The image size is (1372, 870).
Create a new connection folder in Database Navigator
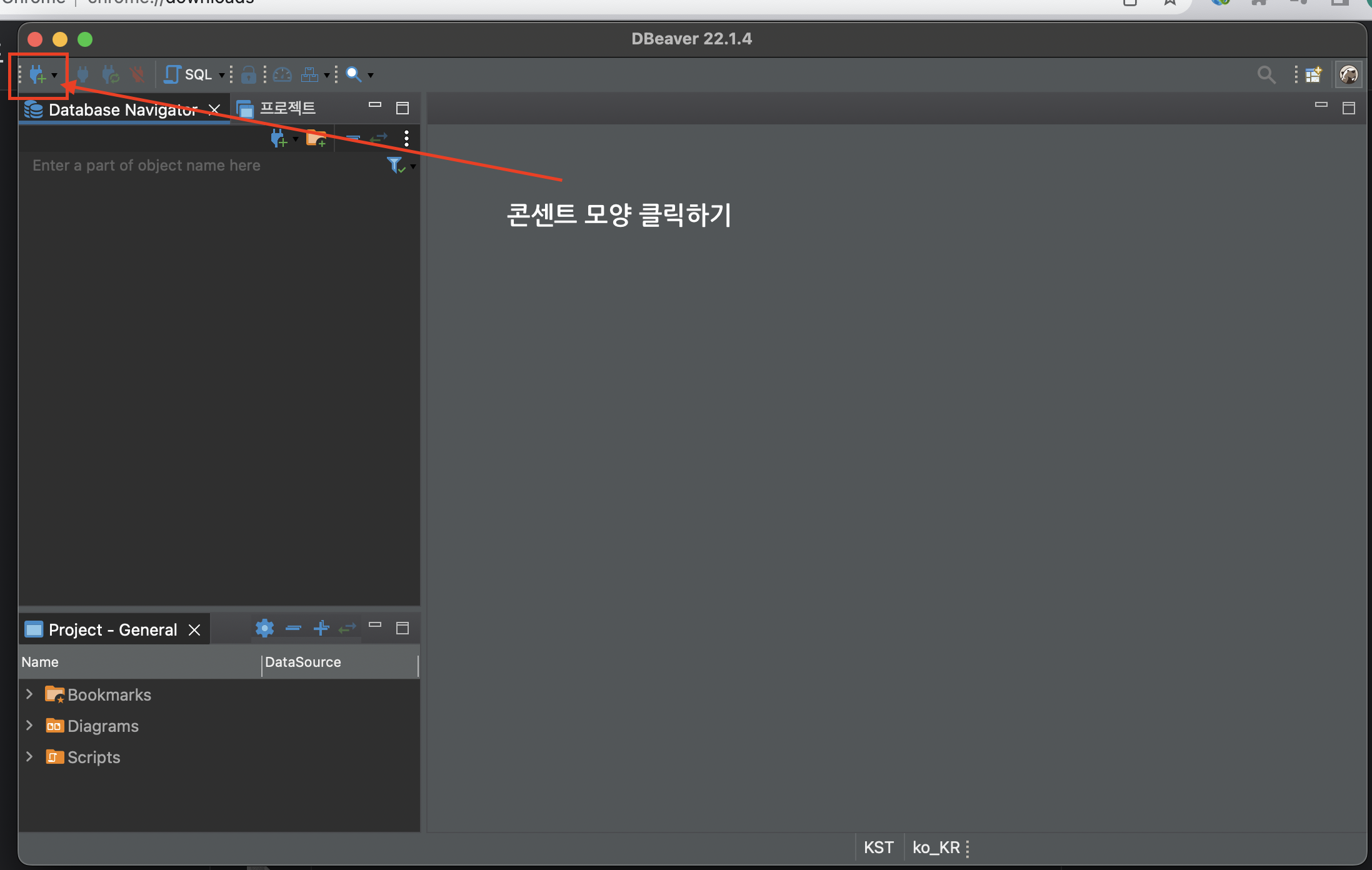tap(316, 138)
